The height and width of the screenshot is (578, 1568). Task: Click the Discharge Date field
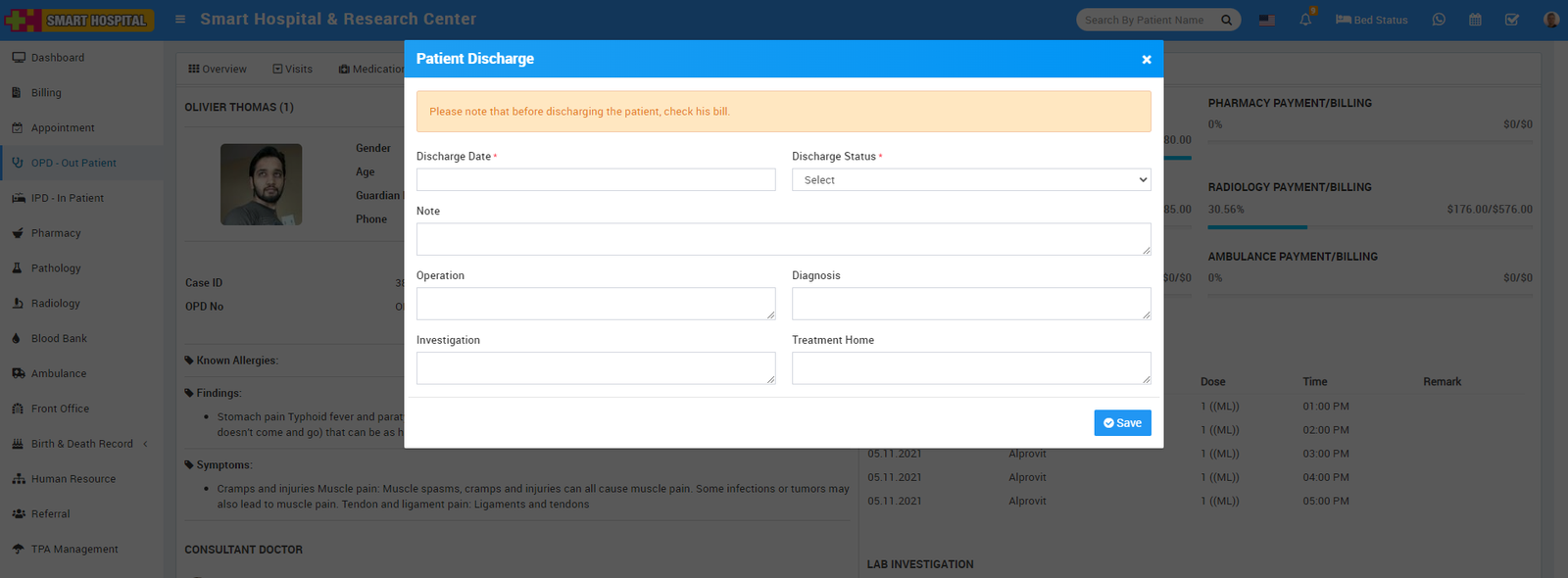[595, 180]
